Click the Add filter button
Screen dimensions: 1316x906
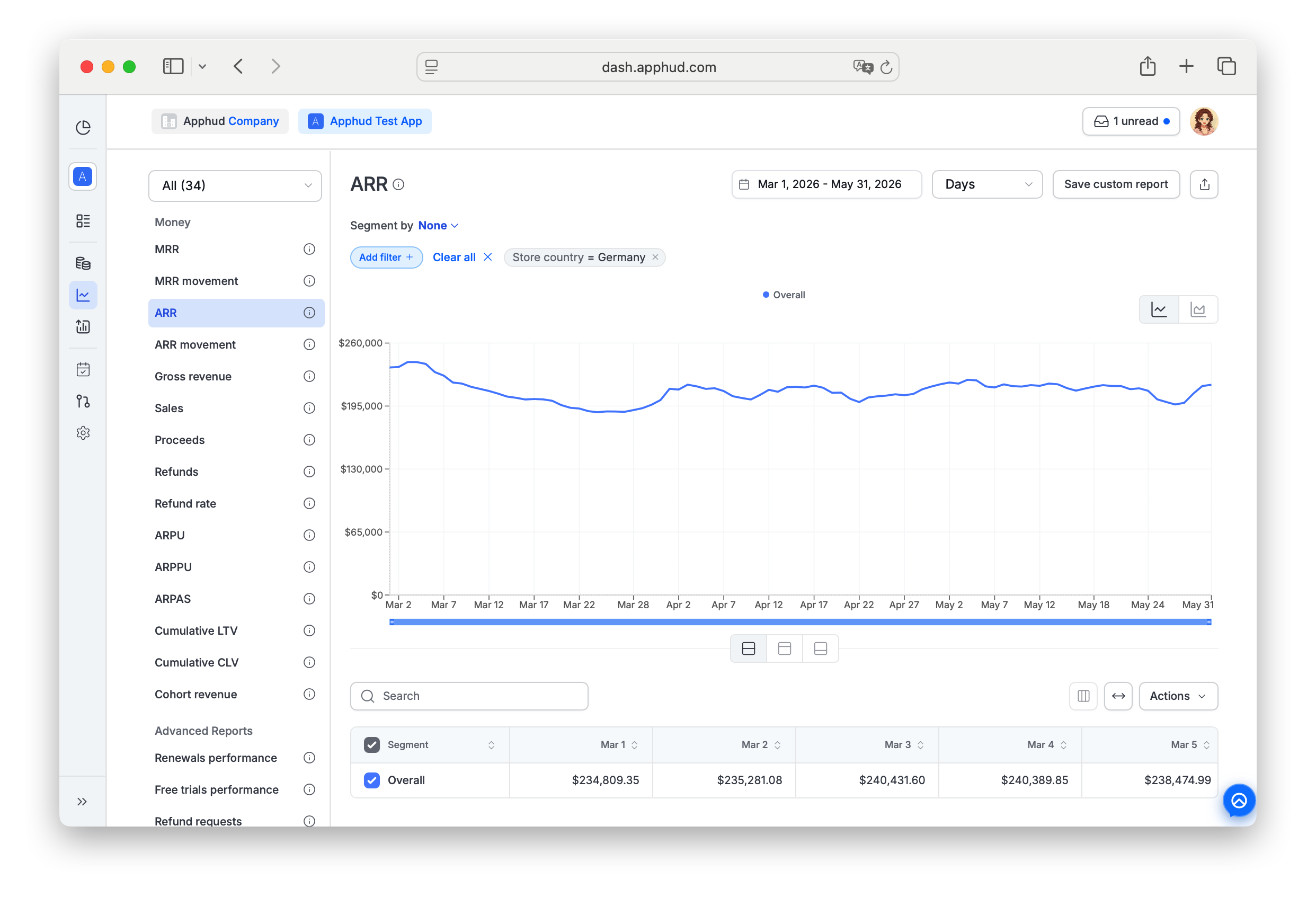click(x=386, y=257)
